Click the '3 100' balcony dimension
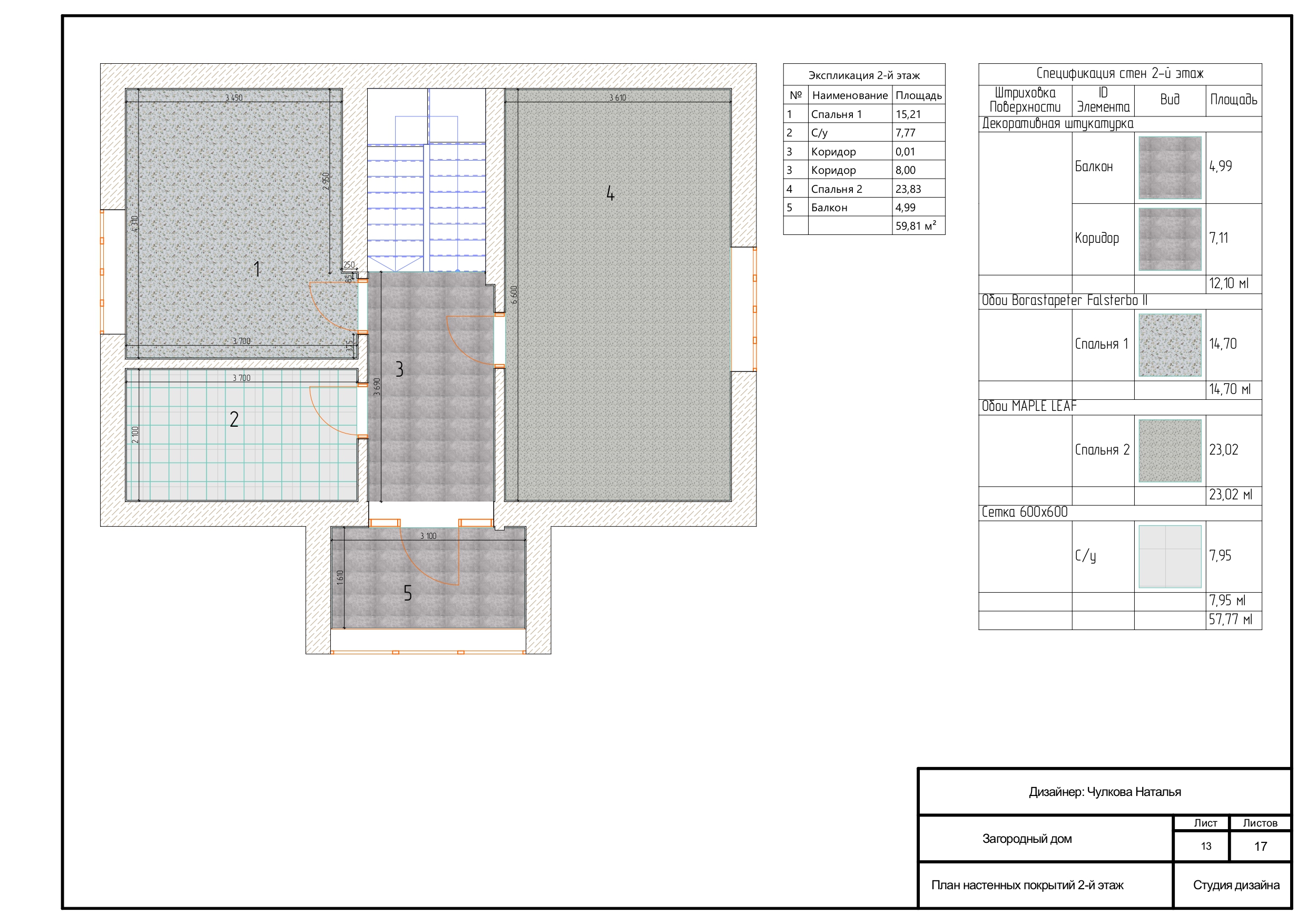Screen dimensions: 1307x924 point(428,536)
